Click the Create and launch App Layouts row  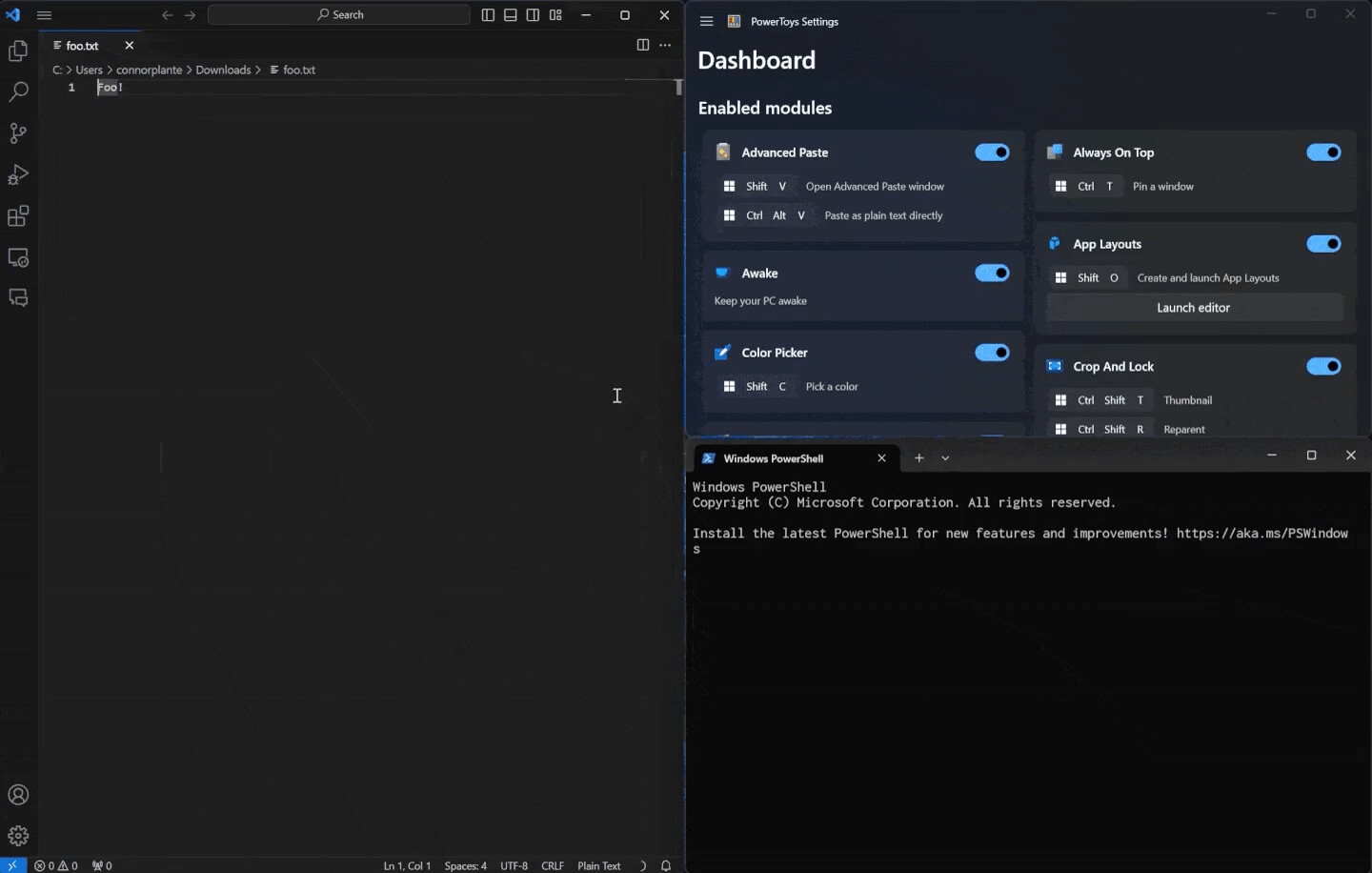click(1165, 277)
